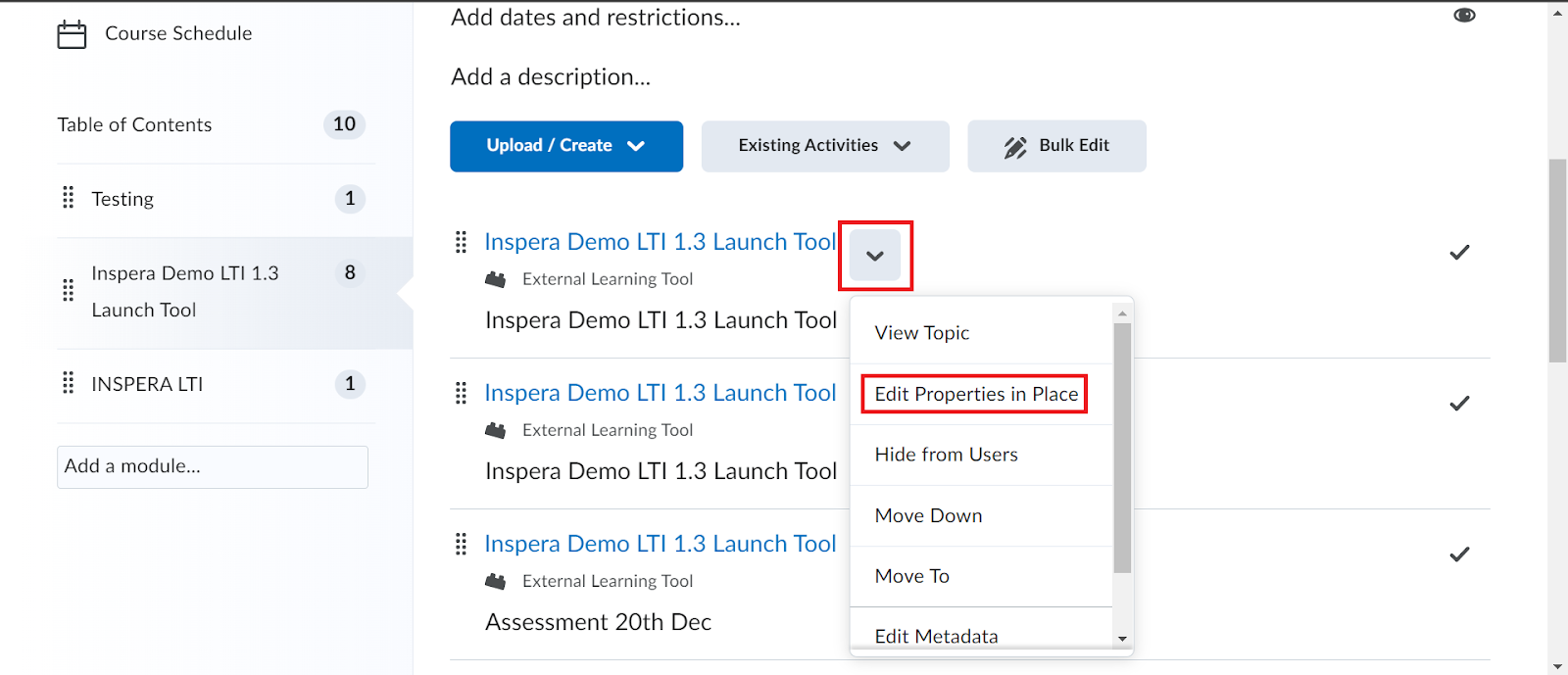The height and width of the screenshot is (675, 1568).
Task: Toggle module visibility eye icon
Action: click(1464, 15)
